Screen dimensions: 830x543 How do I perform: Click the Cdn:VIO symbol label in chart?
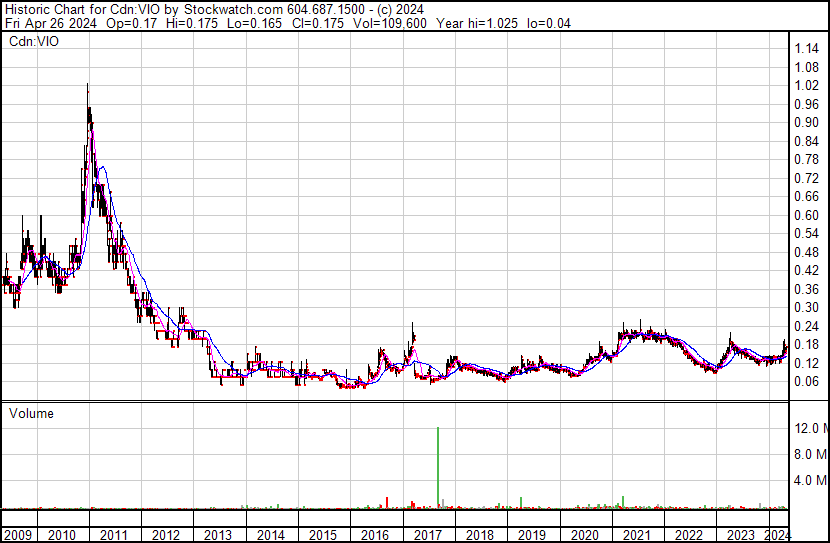[36, 42]
